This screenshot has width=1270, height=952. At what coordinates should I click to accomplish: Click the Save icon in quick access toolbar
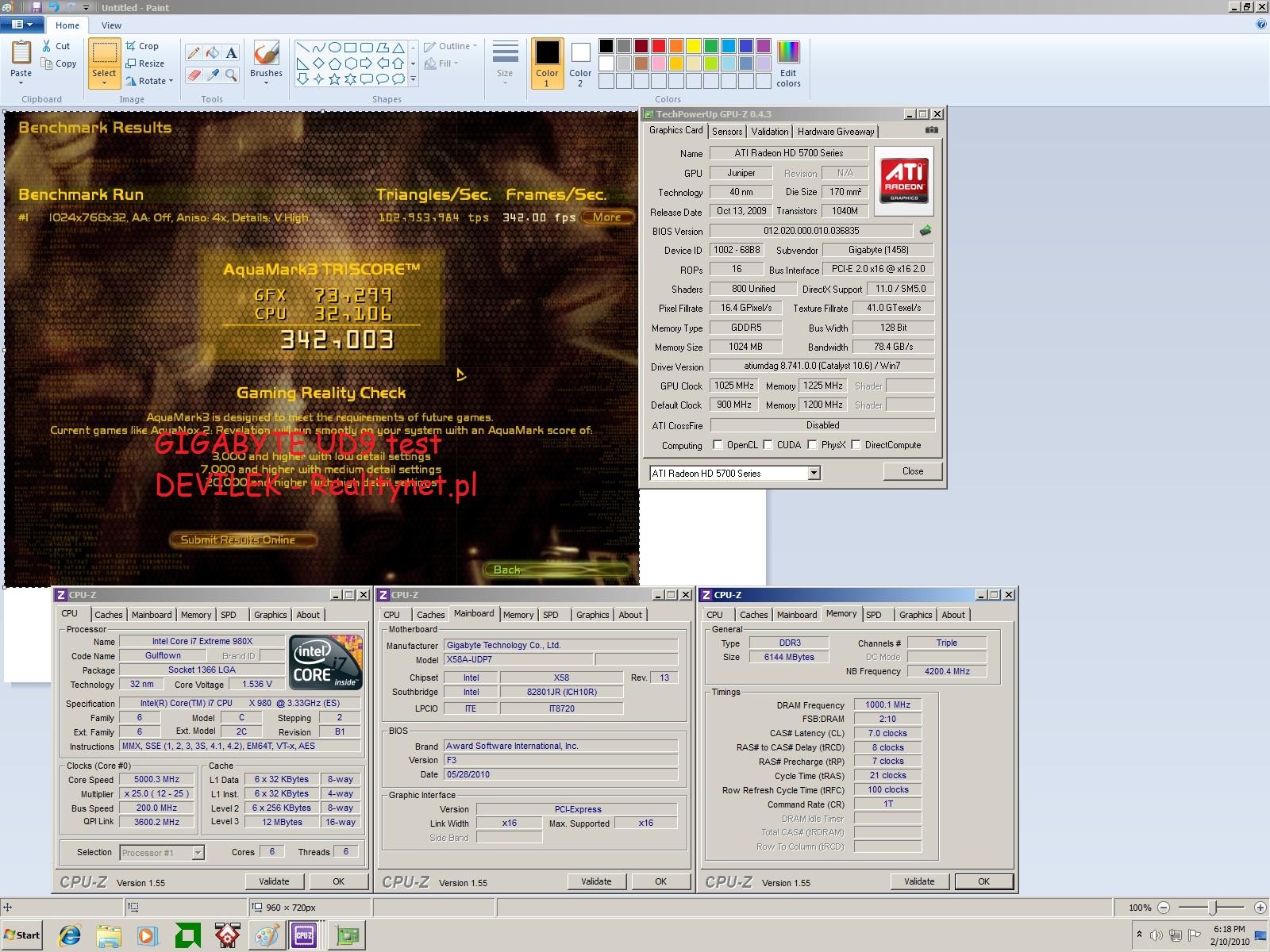coord(37,7)
